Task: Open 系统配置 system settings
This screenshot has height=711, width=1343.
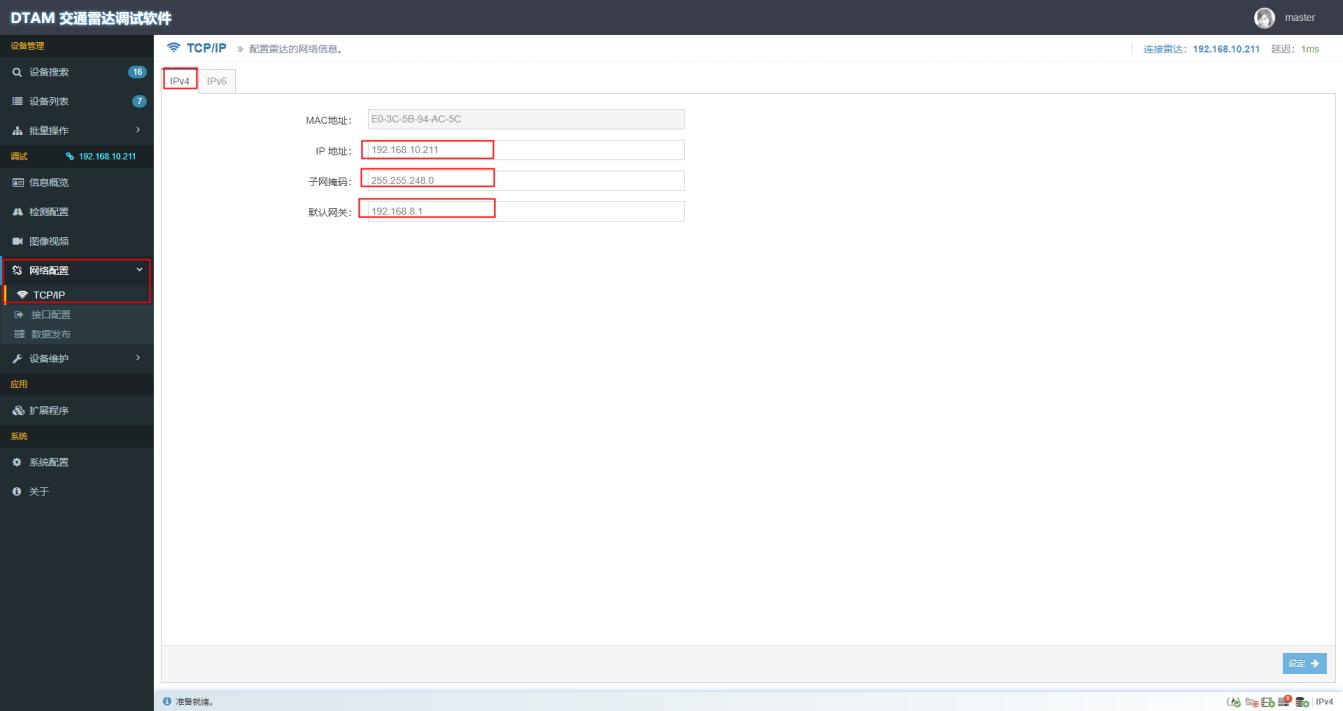Action: (48, 462)
